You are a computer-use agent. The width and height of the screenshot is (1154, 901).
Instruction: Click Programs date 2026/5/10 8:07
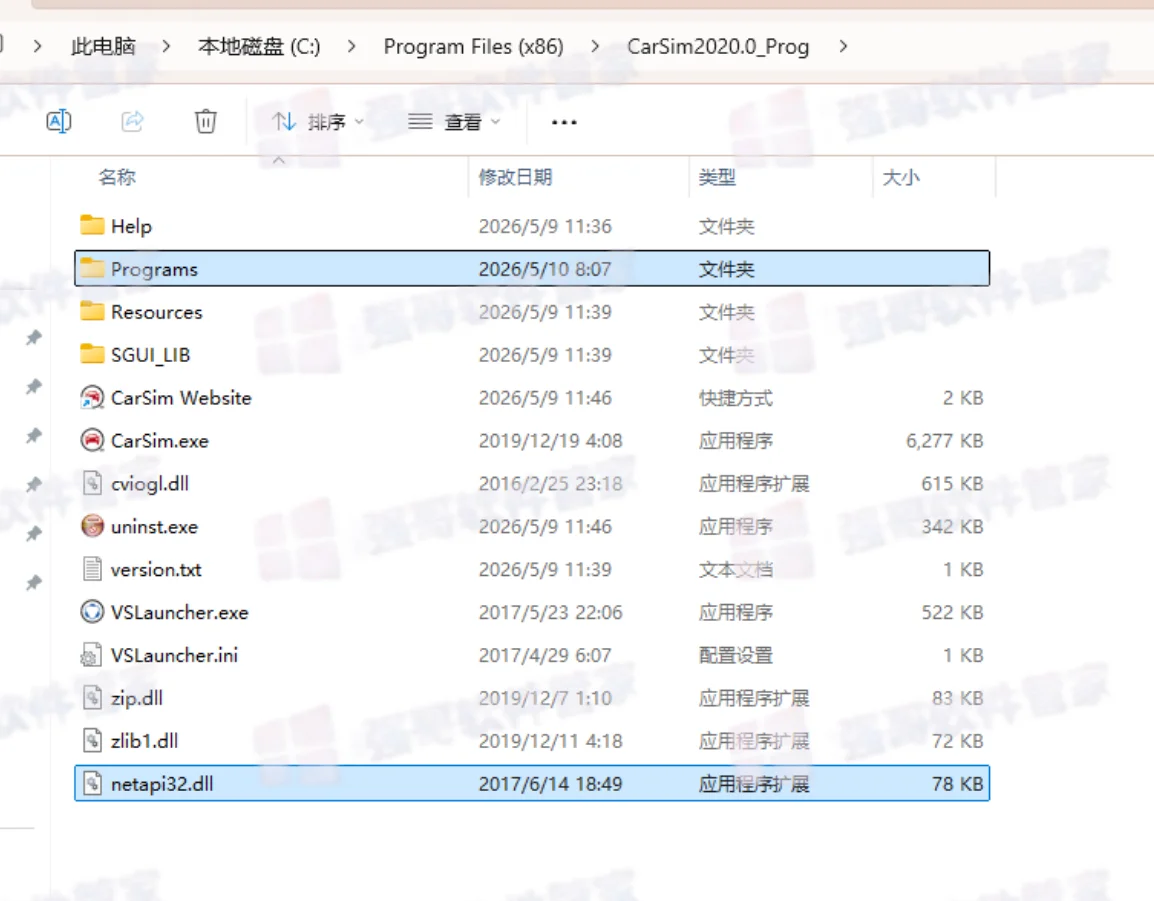(x=545, y=269)
